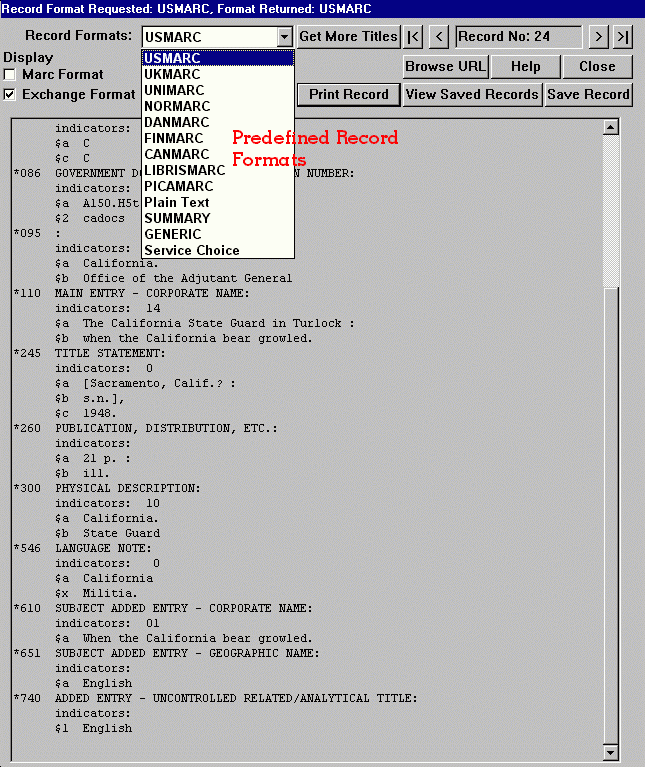
Task: Click the '$x Militia.' subfield line
Action: 96,593
